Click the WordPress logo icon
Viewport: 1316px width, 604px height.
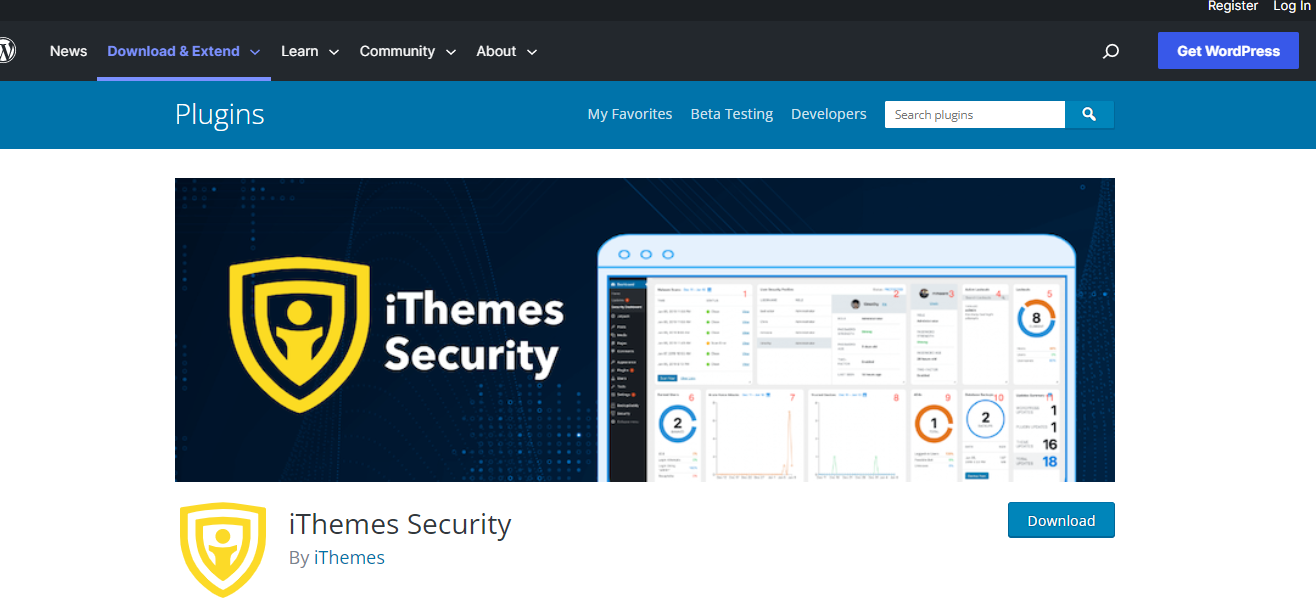pyautogui.click(x=6, y=50)
